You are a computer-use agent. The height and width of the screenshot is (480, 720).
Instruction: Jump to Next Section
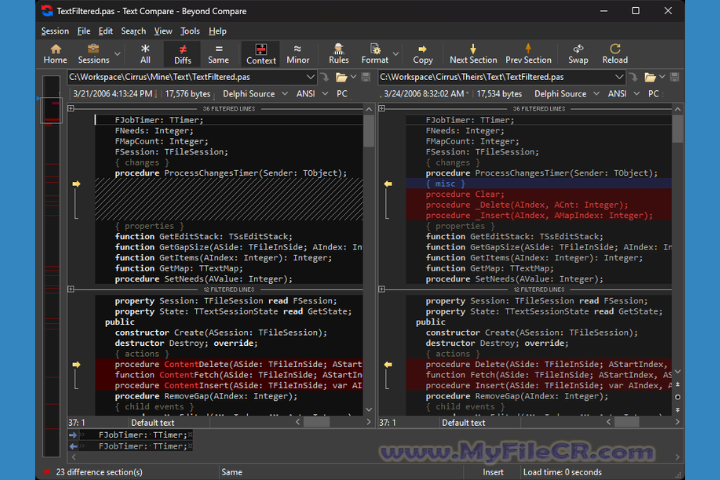[473, 54]
